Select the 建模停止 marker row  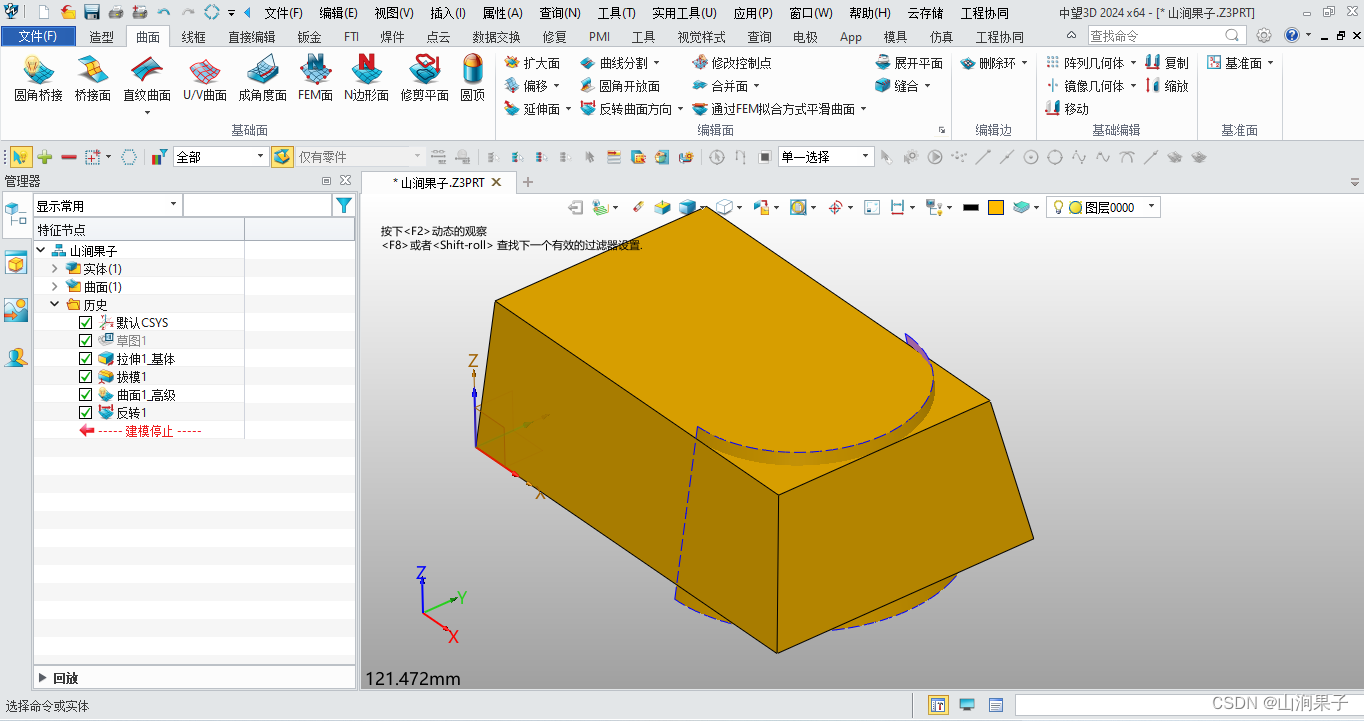(139, 431)
